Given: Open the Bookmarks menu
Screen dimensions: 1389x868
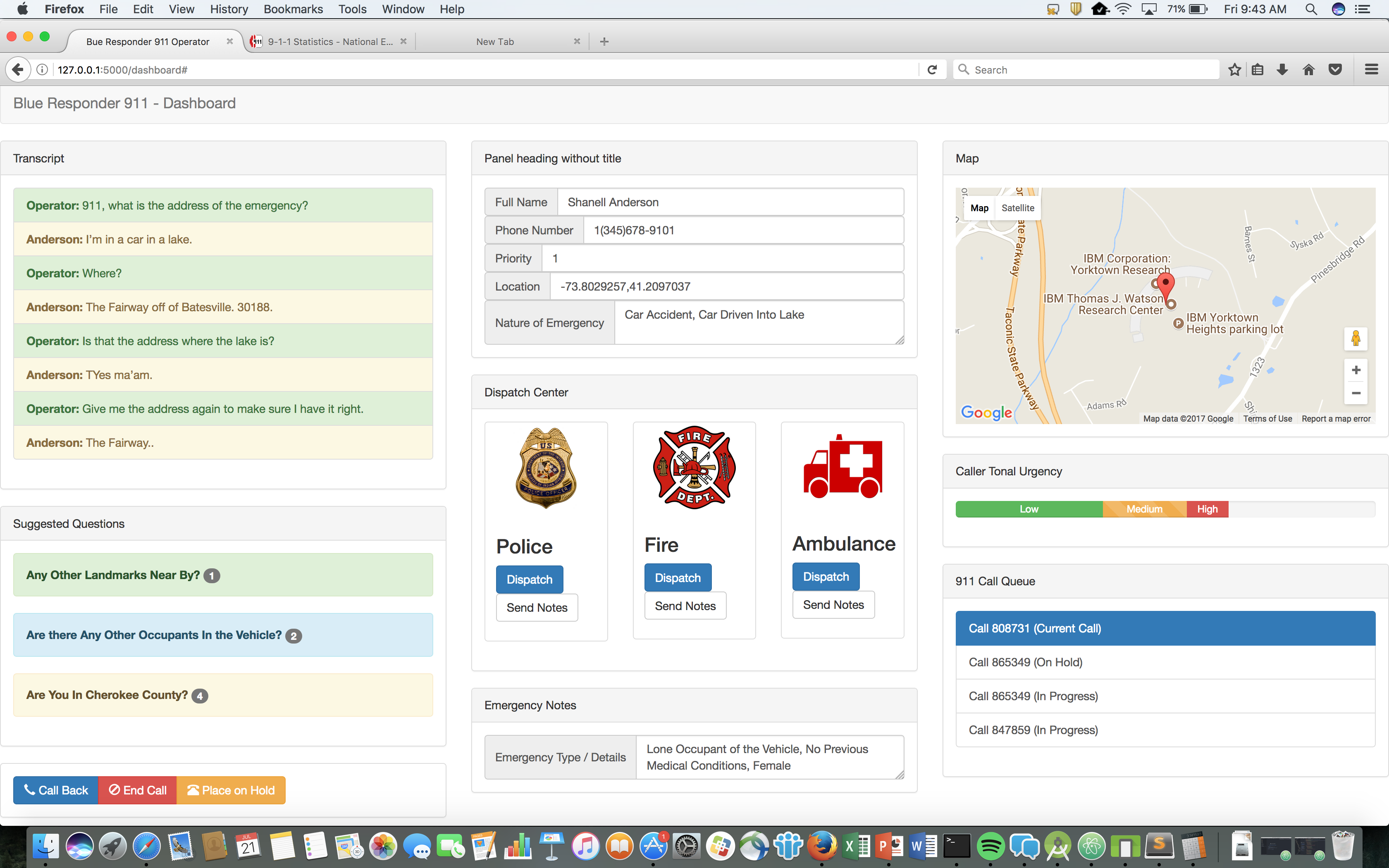Looking at the screenshot, I should point(293,9).
